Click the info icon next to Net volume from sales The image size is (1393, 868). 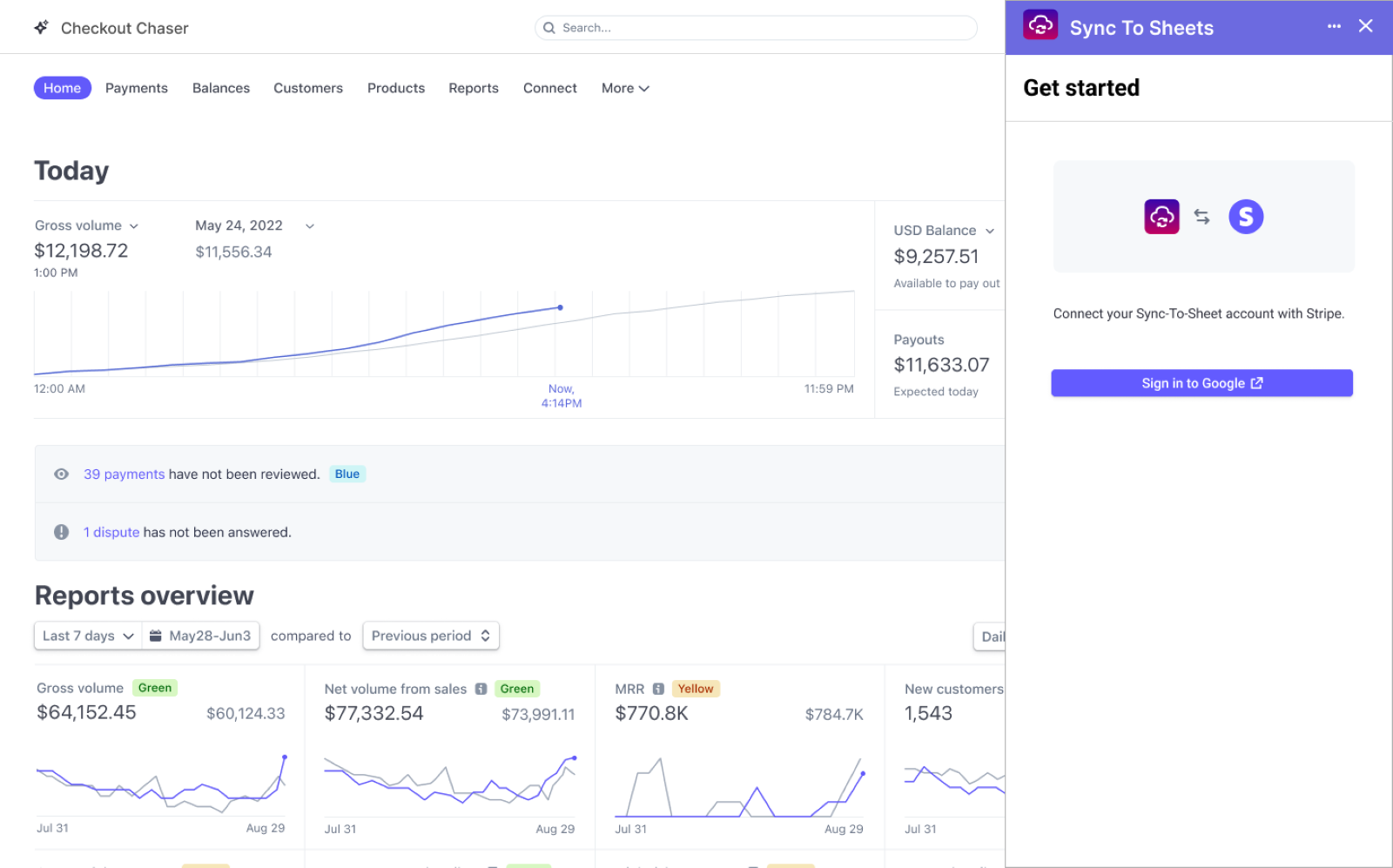coord(481,689)
